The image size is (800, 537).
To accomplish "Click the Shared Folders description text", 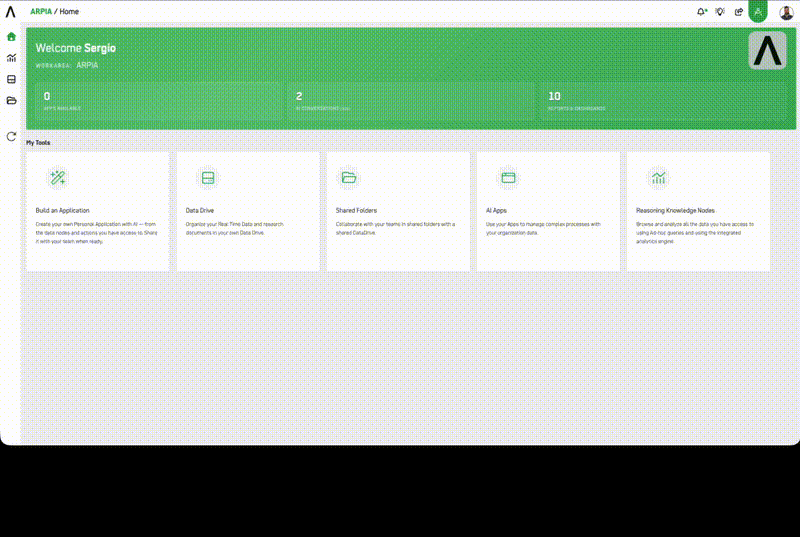I will [x=395, y=228].
